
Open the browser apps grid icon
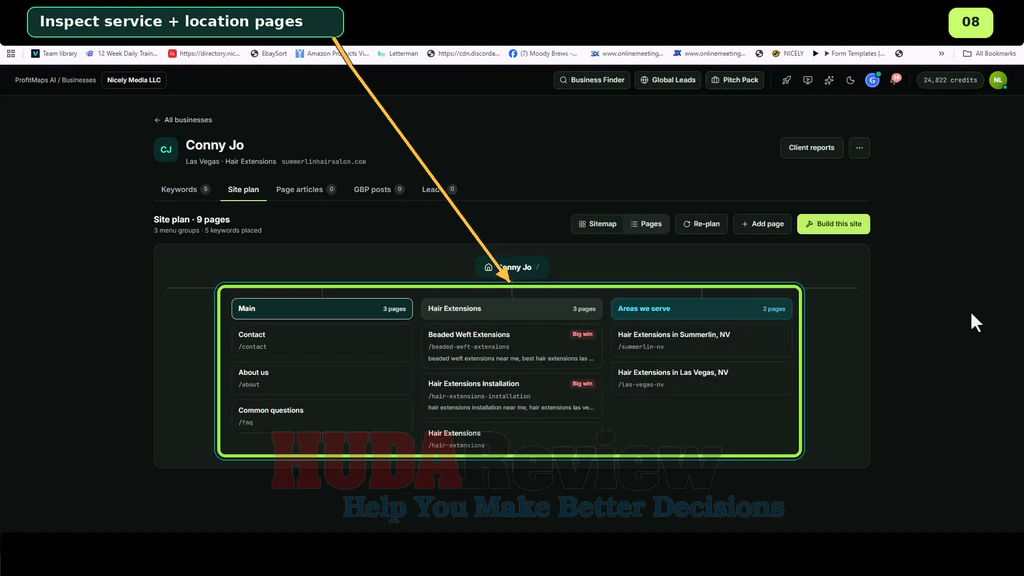[x=10, y=54]
